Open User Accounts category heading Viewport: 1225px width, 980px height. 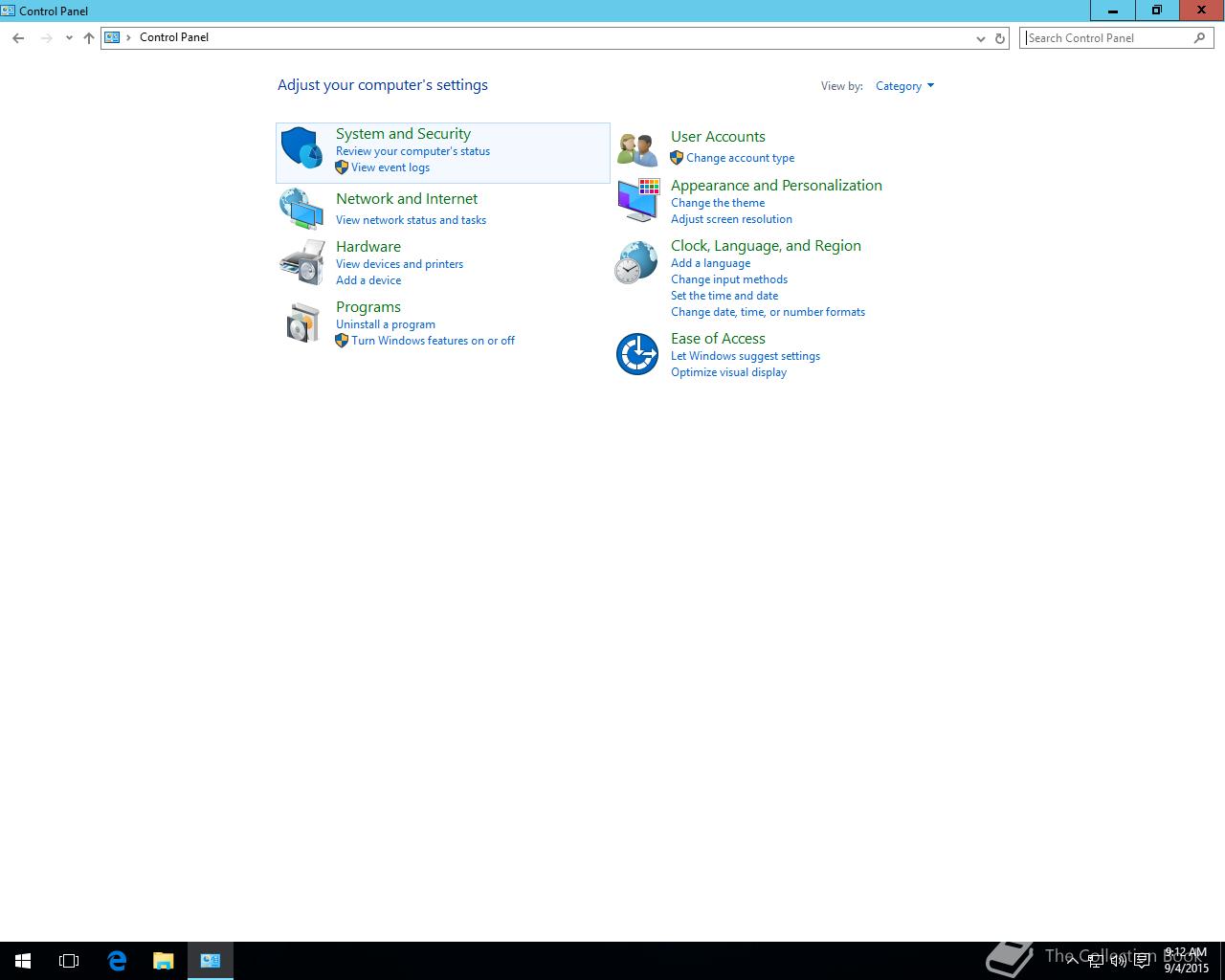click(718, 137)
